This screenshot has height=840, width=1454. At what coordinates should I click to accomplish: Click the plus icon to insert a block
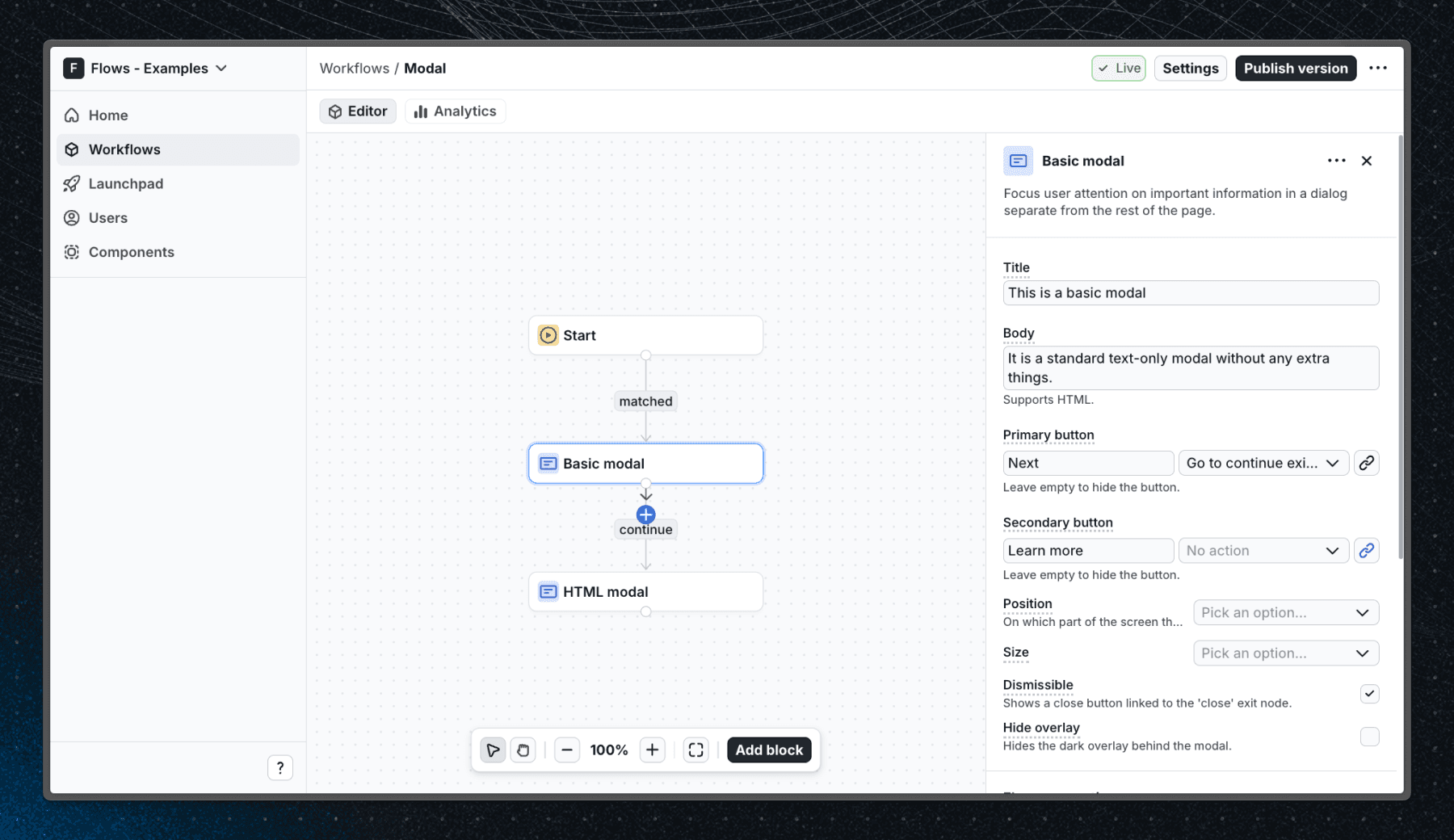645,514
